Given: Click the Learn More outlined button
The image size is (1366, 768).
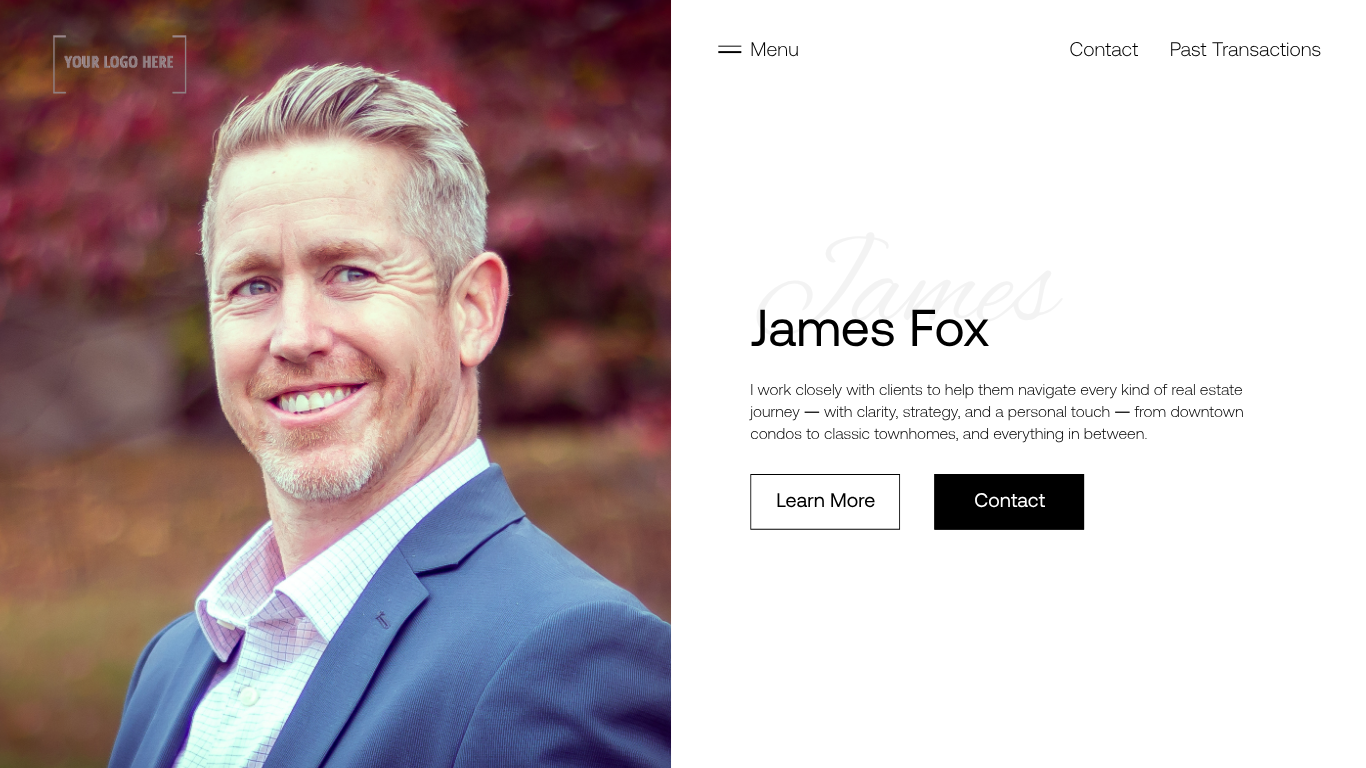Looking at the screenshot, I should [x=825, y=501].
